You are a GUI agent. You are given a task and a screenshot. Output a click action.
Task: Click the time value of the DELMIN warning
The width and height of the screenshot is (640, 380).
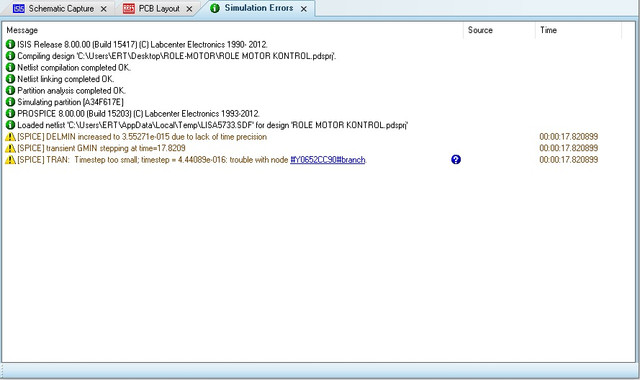[569, 137]
